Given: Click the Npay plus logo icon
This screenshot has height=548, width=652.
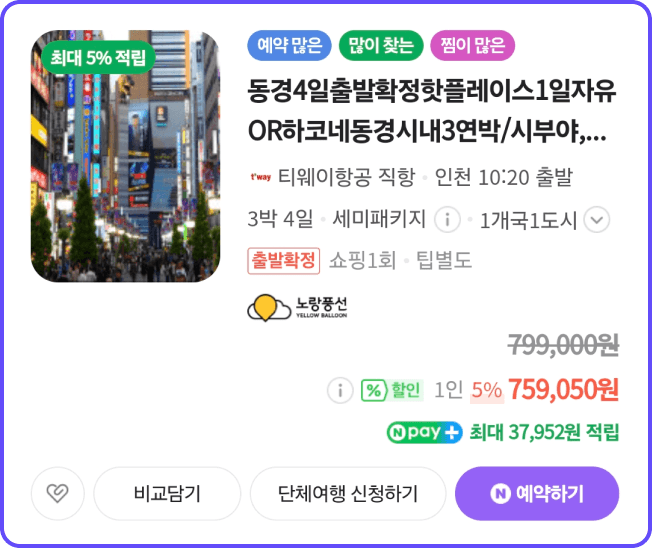Looking at the screenshot, I should 425,432.
